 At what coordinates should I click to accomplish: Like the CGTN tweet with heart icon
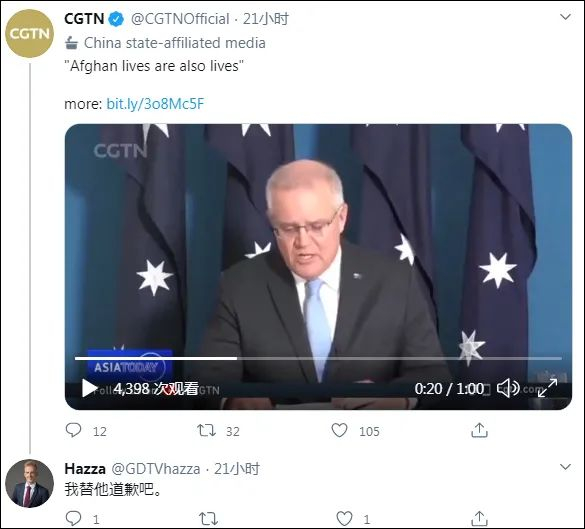click(x=340, y=430)
